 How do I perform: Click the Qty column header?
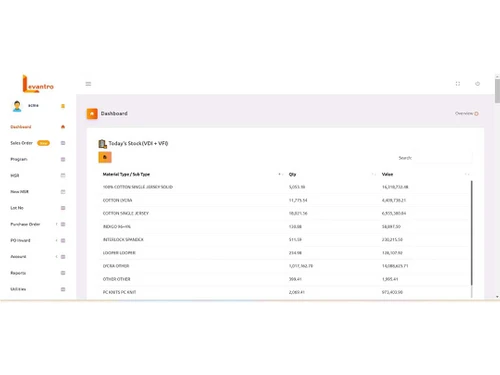[x=292, y=174]
